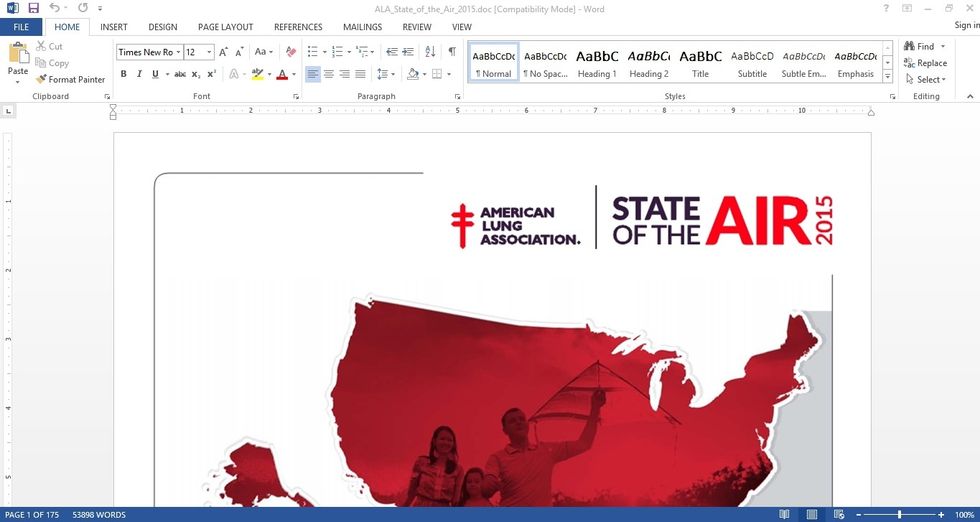Open the Change Case Aa dropdown
Image resolution: width=980 pixels, height=522 pixels.
pyautogui.click(x=263, y=52)
